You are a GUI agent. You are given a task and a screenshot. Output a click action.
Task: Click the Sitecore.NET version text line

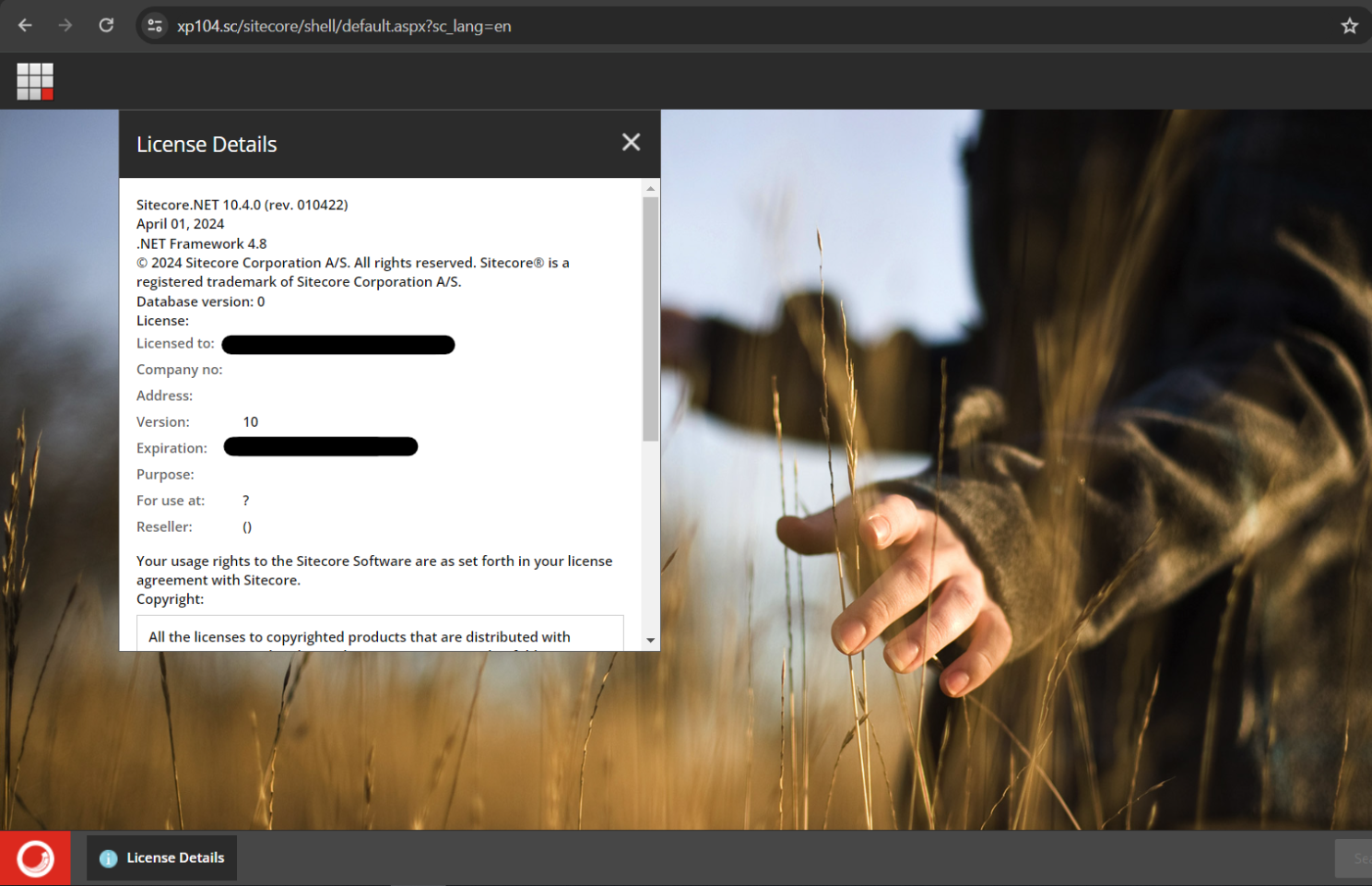pyautogui.click(x=242, y=204)
